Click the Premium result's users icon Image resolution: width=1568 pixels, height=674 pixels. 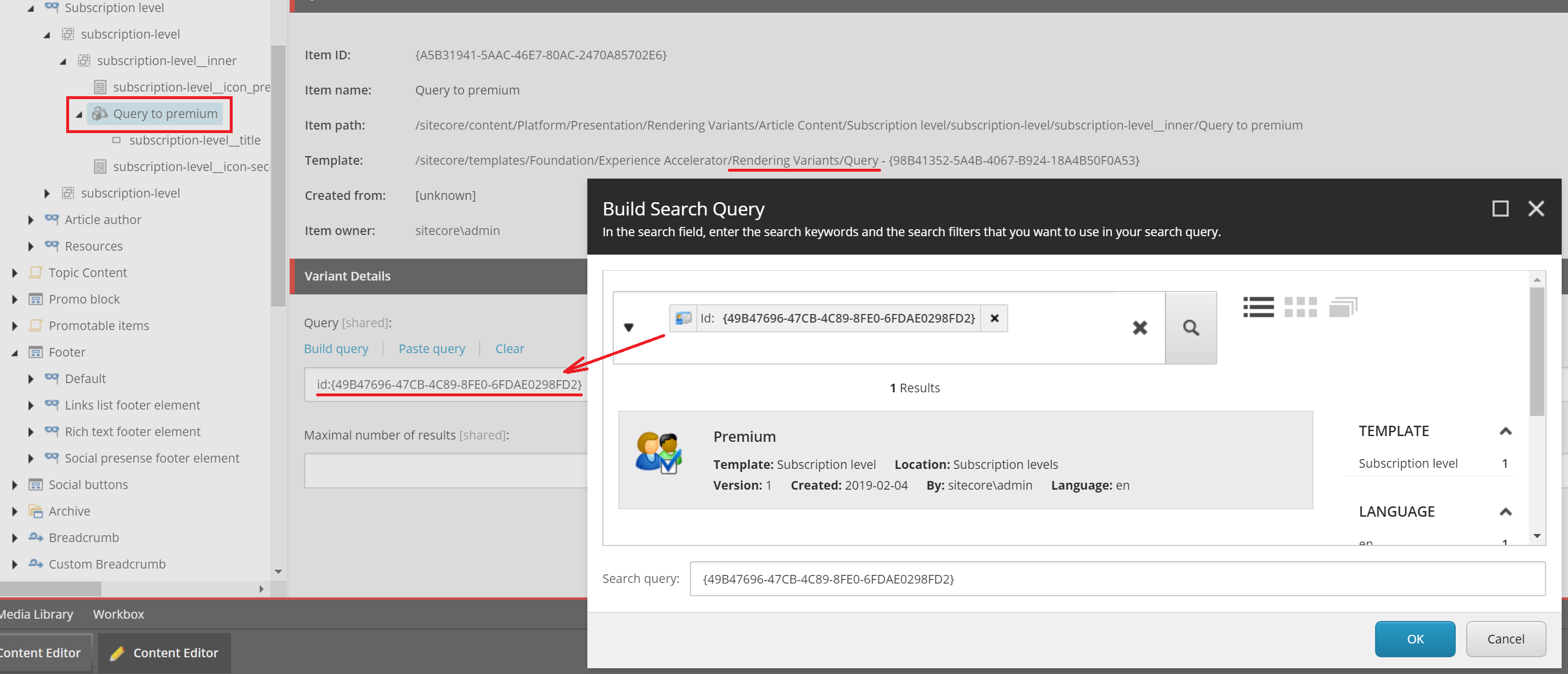(x=658, y=452)
